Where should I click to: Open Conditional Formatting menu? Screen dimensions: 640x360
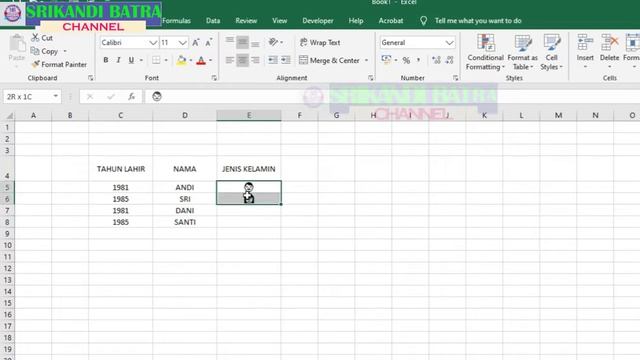point(485,53)
